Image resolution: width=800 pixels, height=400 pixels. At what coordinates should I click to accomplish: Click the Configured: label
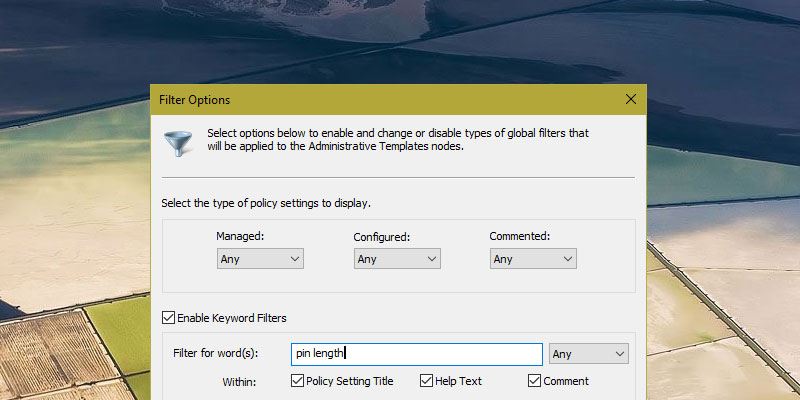[x=382, y=237]
